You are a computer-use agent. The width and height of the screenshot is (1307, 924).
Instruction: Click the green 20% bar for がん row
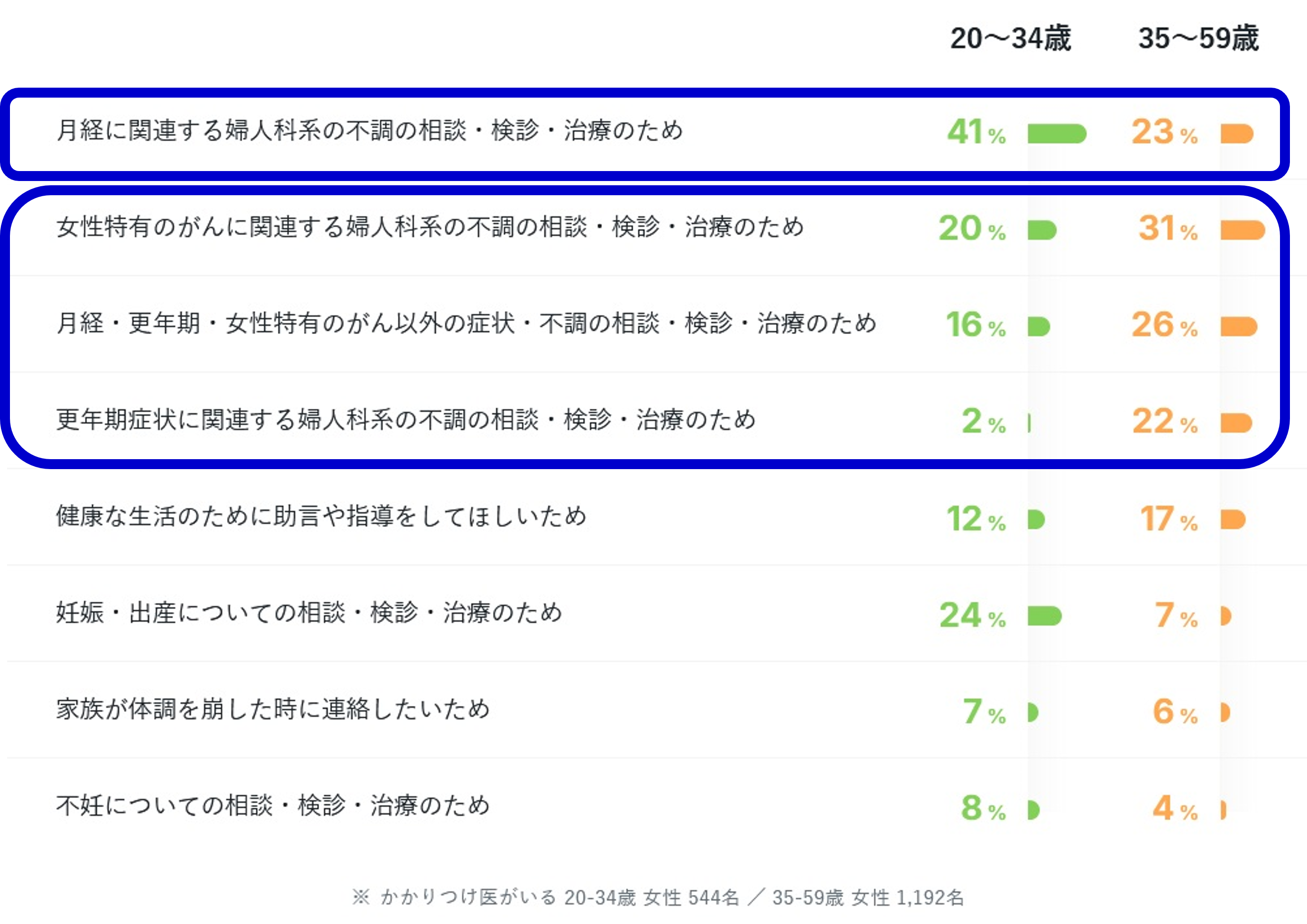1042,230
